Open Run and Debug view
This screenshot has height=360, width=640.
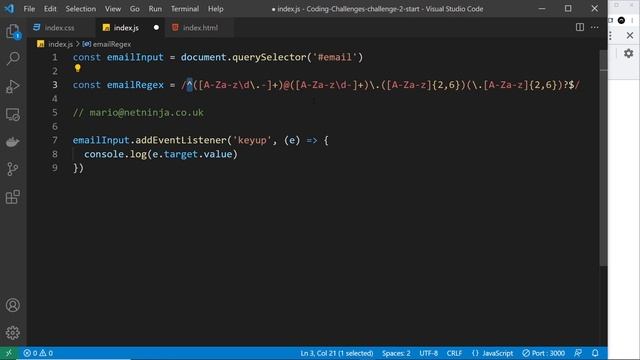coord(13,87)
